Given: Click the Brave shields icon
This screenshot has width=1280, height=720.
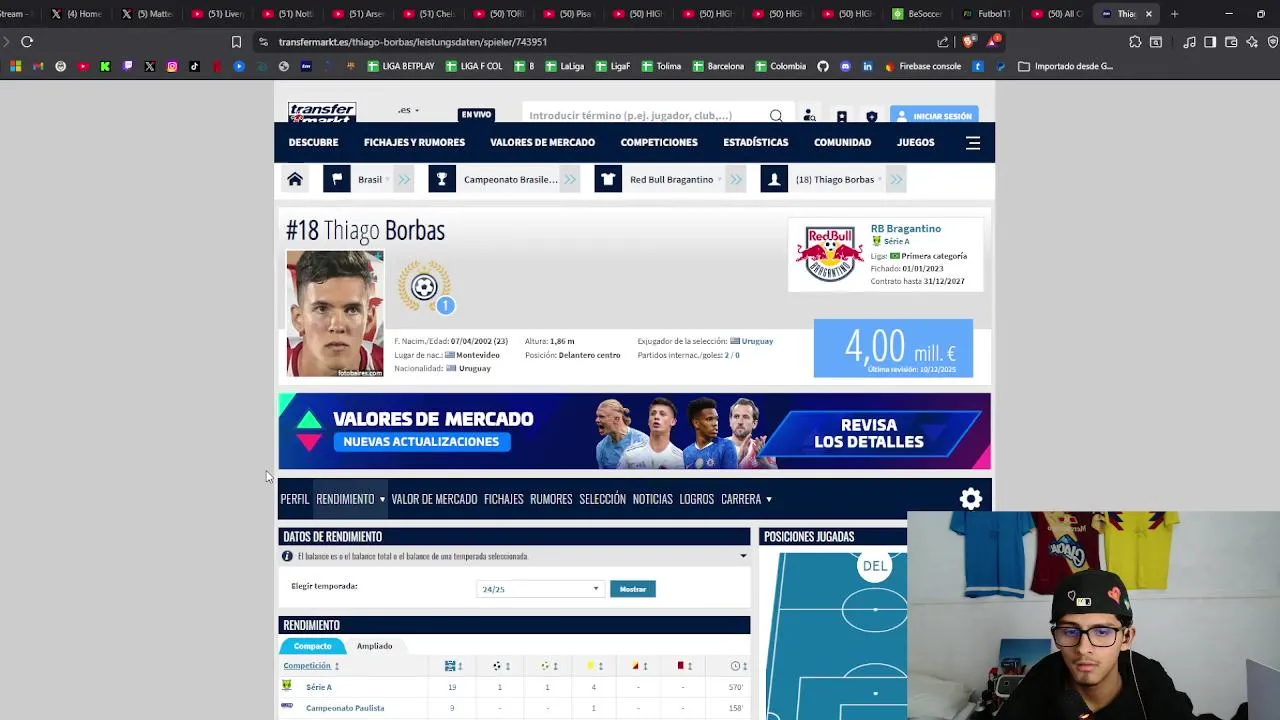Looking at the screenshot, I should [968, 42].
